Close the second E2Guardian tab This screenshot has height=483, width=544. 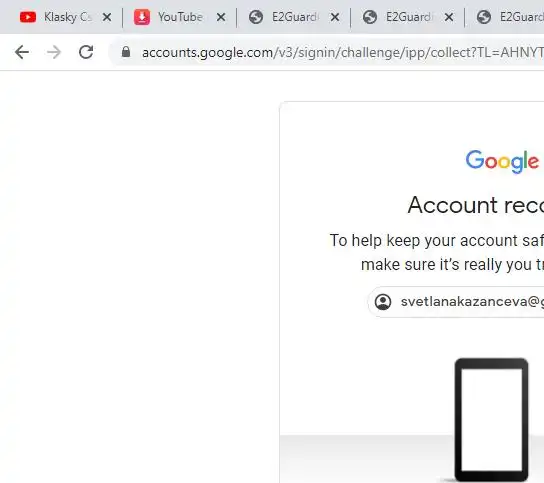click(449, 17)
